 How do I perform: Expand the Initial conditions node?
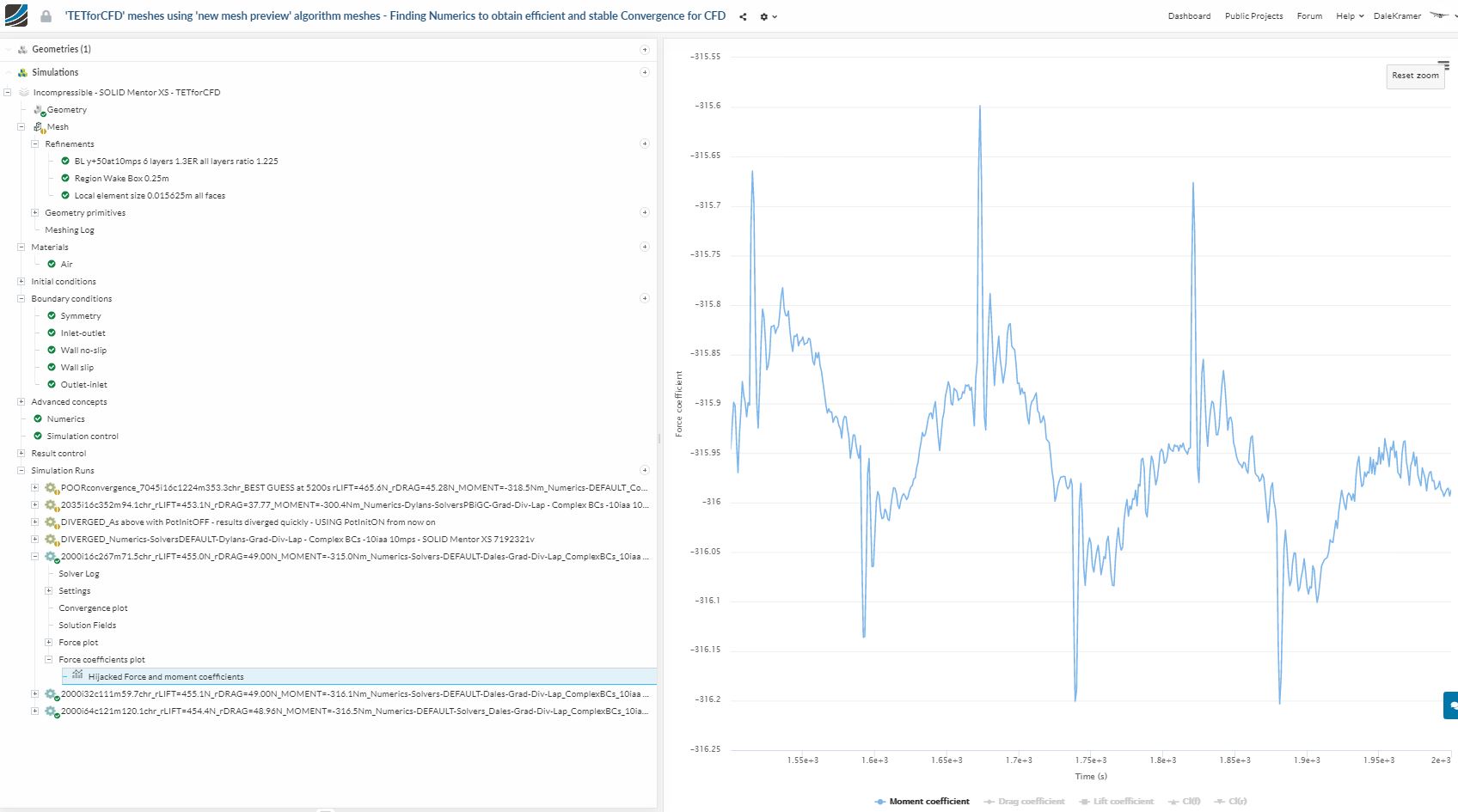point(21,281)
